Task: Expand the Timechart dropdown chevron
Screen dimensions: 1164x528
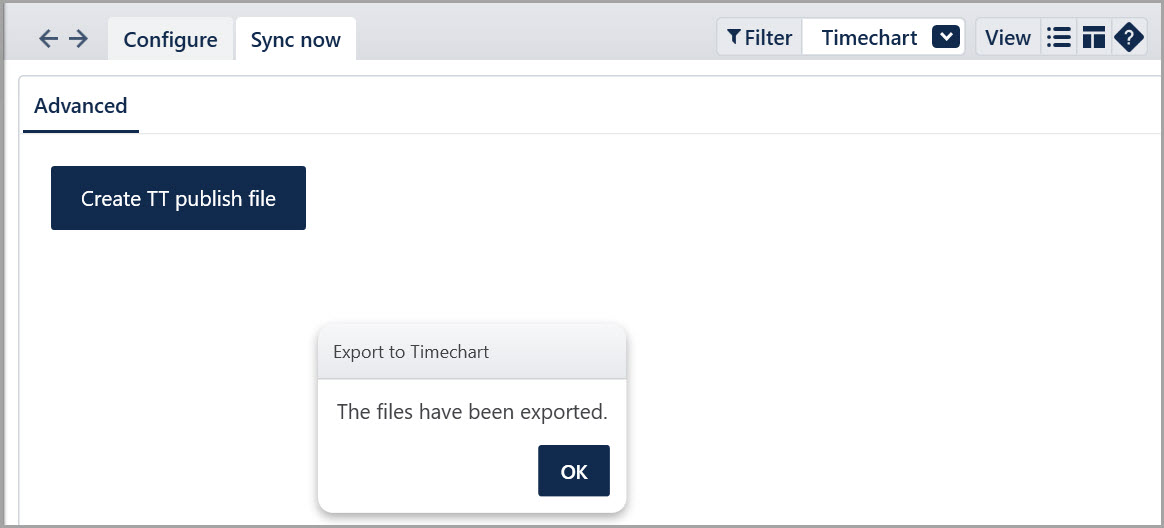Action: tap(946, 37)
